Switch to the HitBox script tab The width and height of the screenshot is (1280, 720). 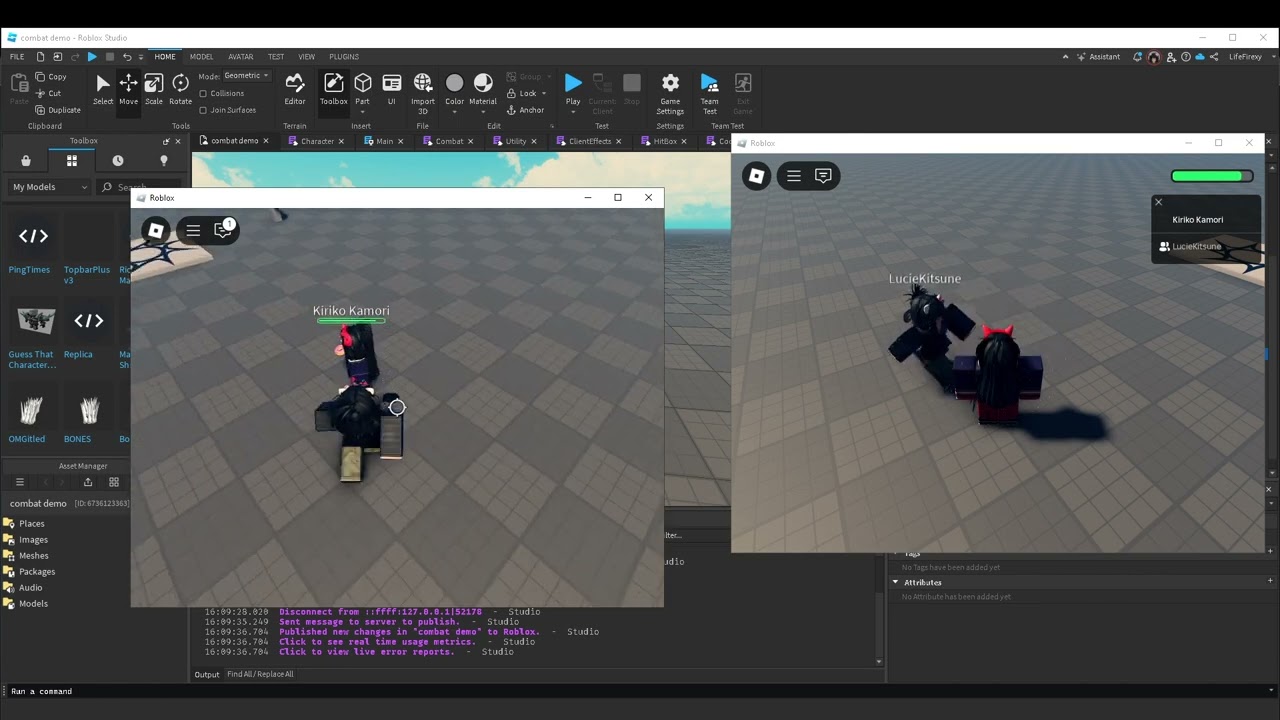click(664, 141)
